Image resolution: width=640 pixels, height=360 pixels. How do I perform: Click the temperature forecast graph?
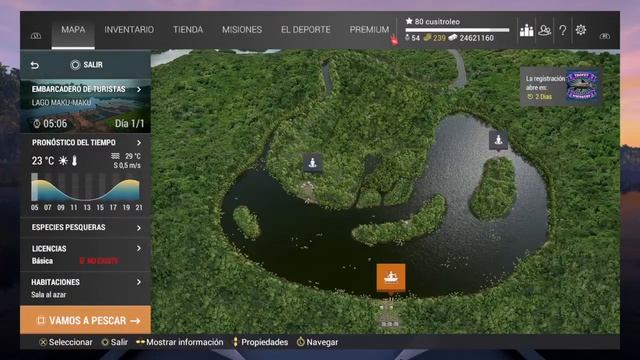point(85,187)
